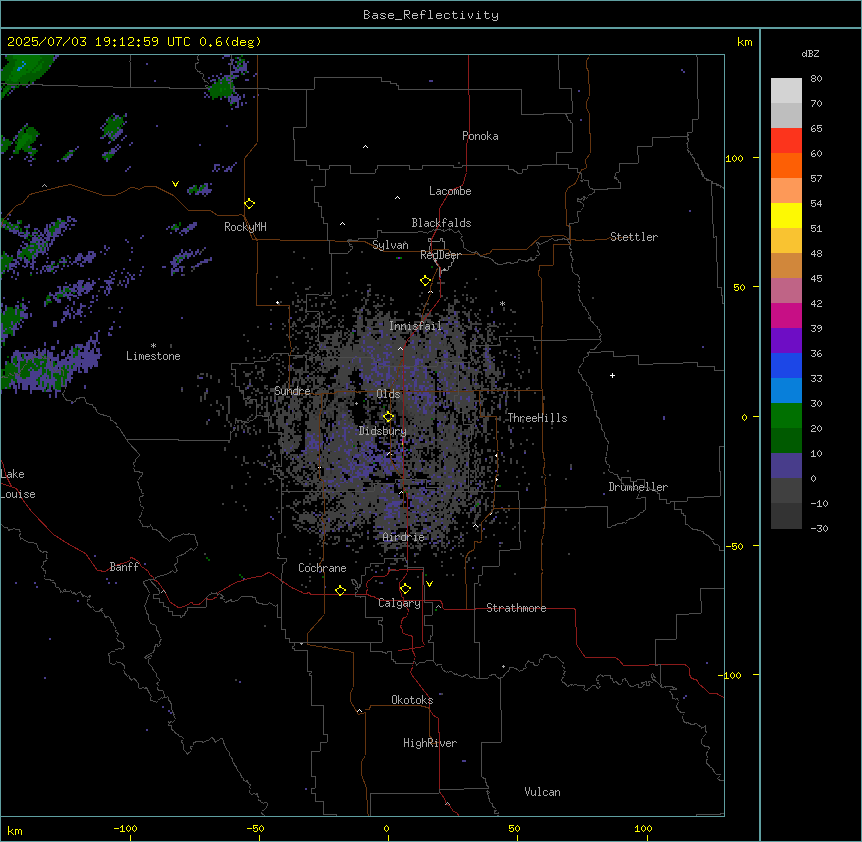
Task: Click the Cochrane town label
Action: 322,568
